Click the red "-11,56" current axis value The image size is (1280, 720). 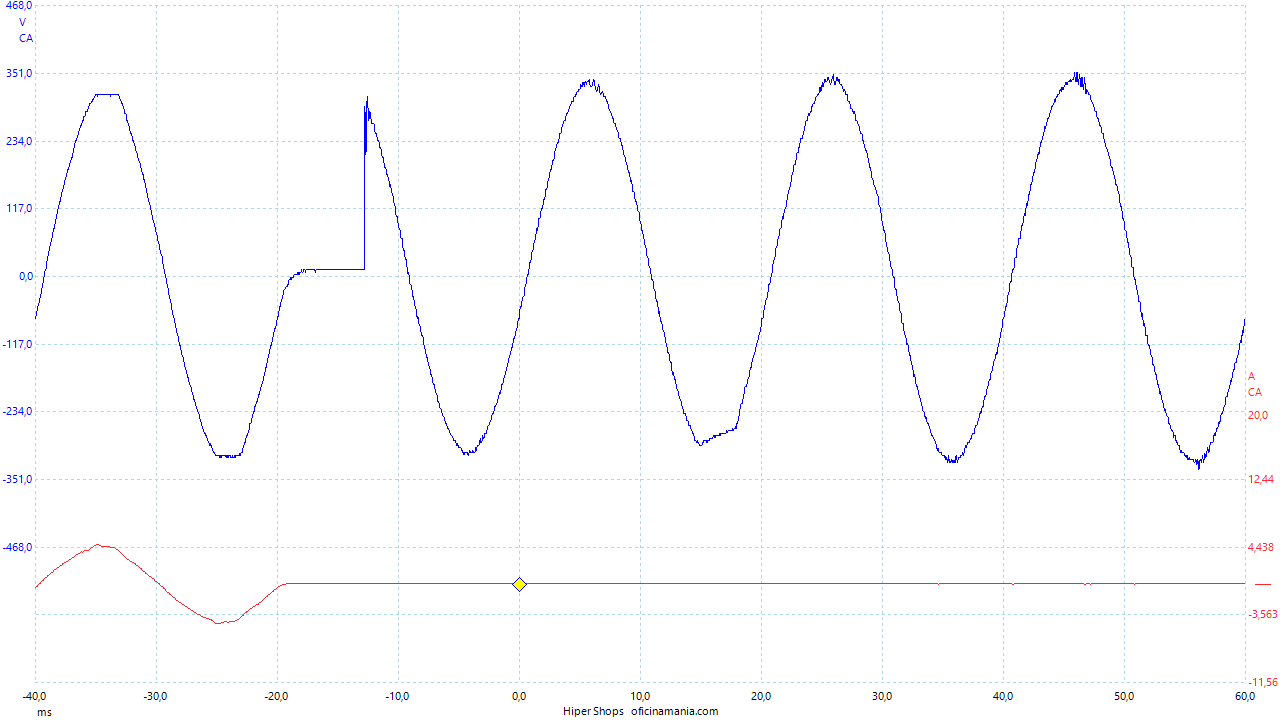(1262, 682)
